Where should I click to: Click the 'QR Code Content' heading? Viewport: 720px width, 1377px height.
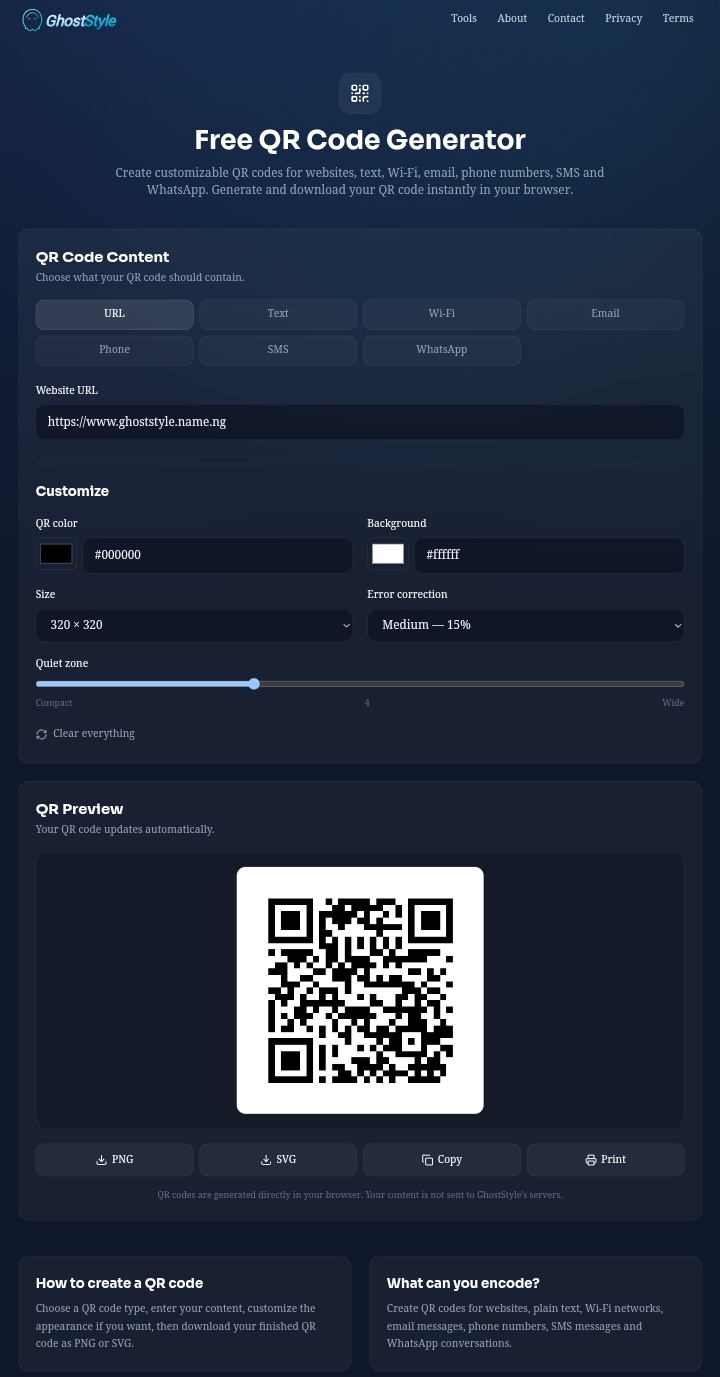(103, 257)
